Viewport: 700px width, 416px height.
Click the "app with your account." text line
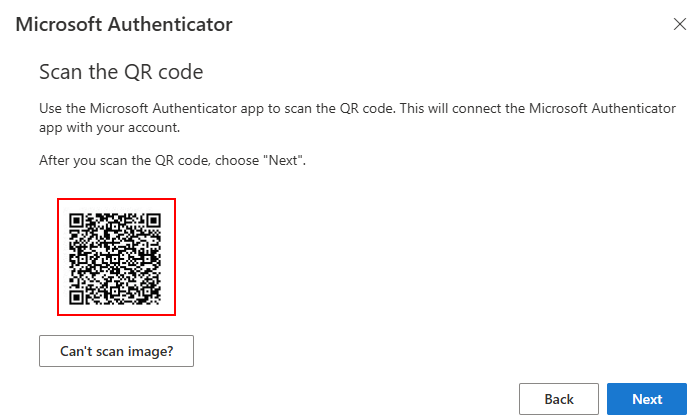[x=109, y=128]
